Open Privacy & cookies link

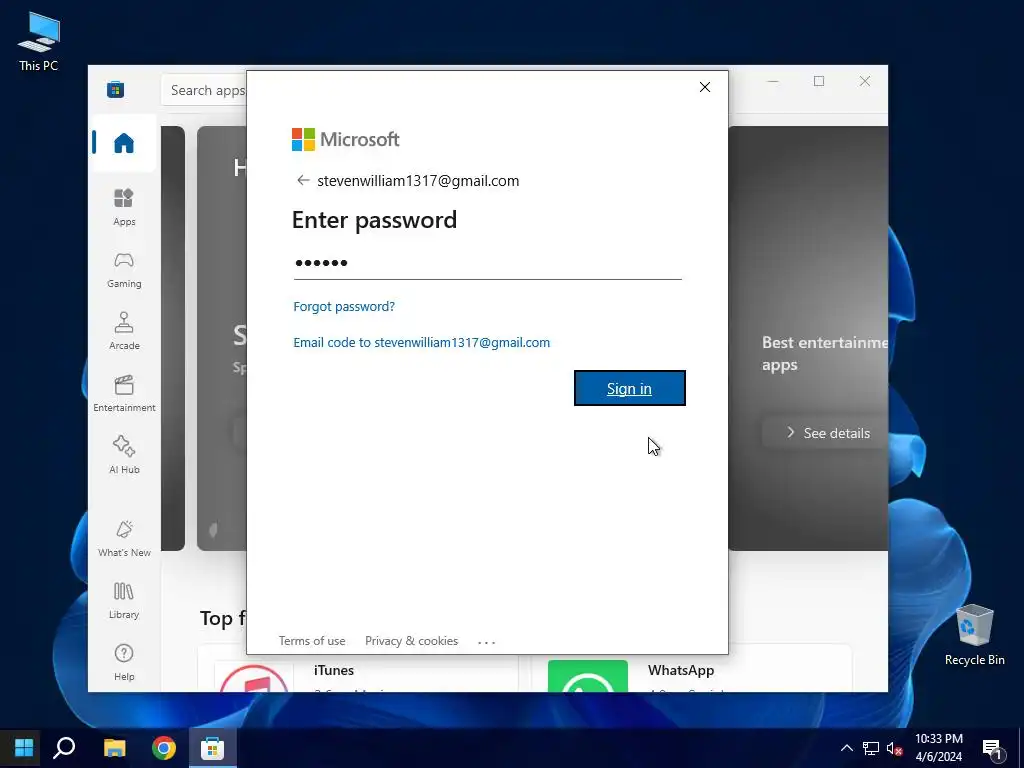click(x=411, y=641)
